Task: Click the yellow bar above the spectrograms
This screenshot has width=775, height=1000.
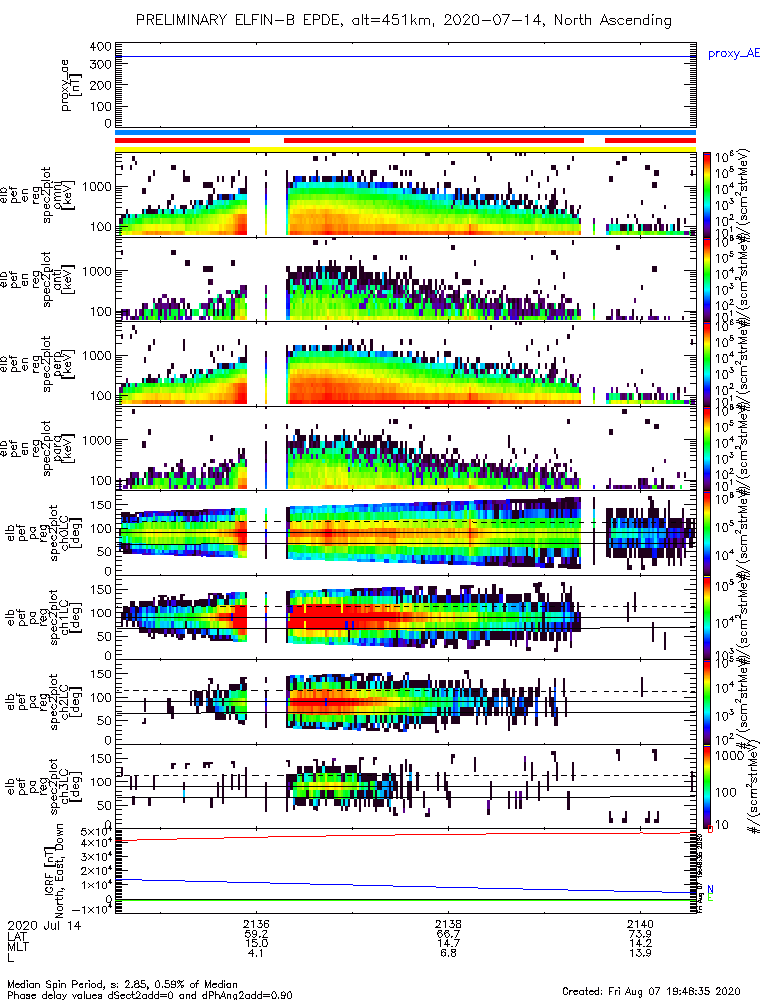Action: [x=406, y=149]
